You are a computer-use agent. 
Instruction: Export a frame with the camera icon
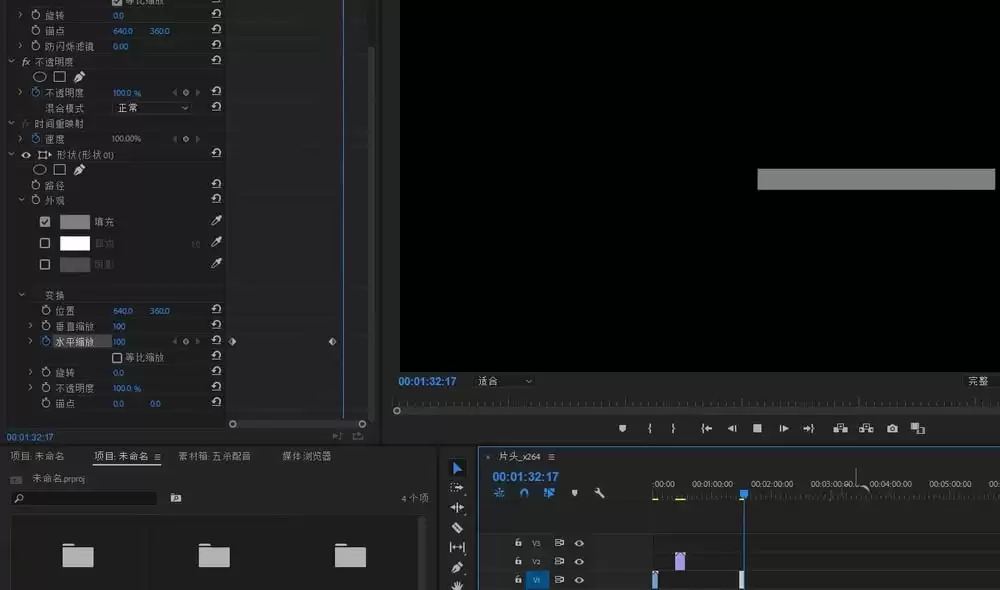coord(891,427)
